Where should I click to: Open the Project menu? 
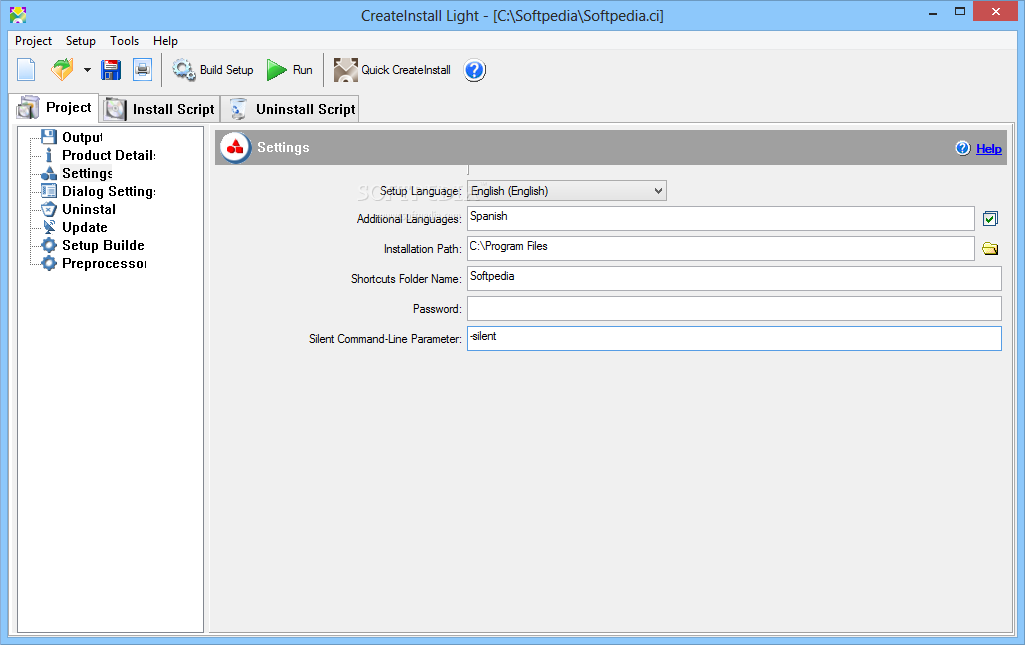(x=33, y=41)
